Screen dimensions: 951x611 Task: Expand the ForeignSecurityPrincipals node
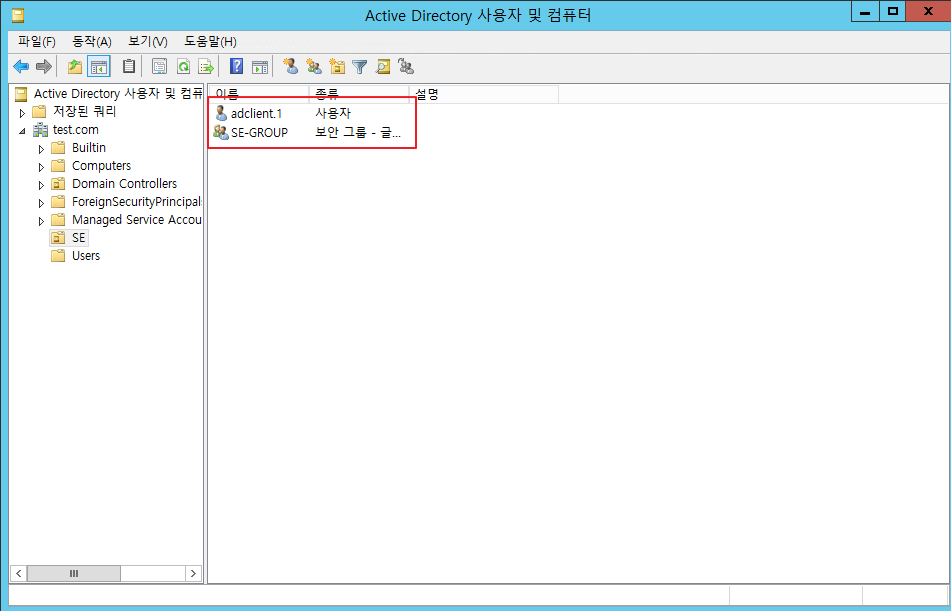coord(41,203)
